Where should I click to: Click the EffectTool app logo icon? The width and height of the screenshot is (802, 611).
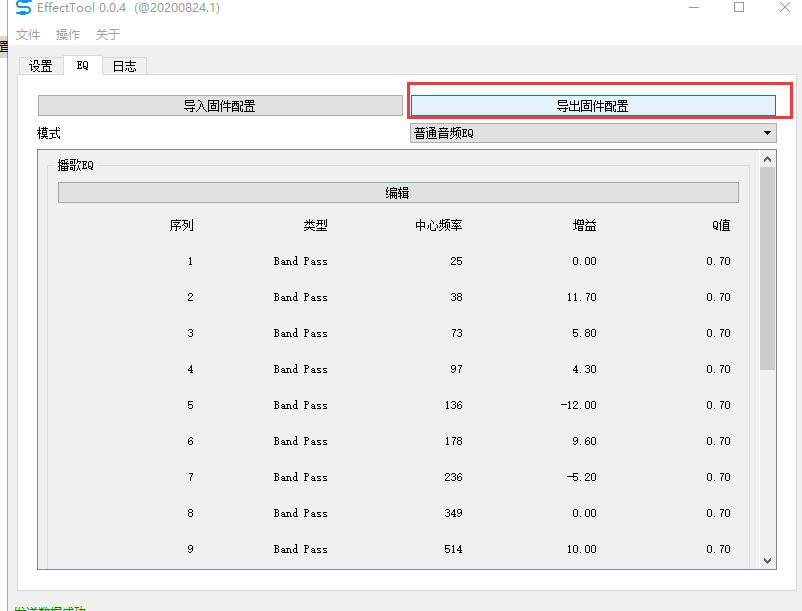pyautogui.click(x=23, y=8)
